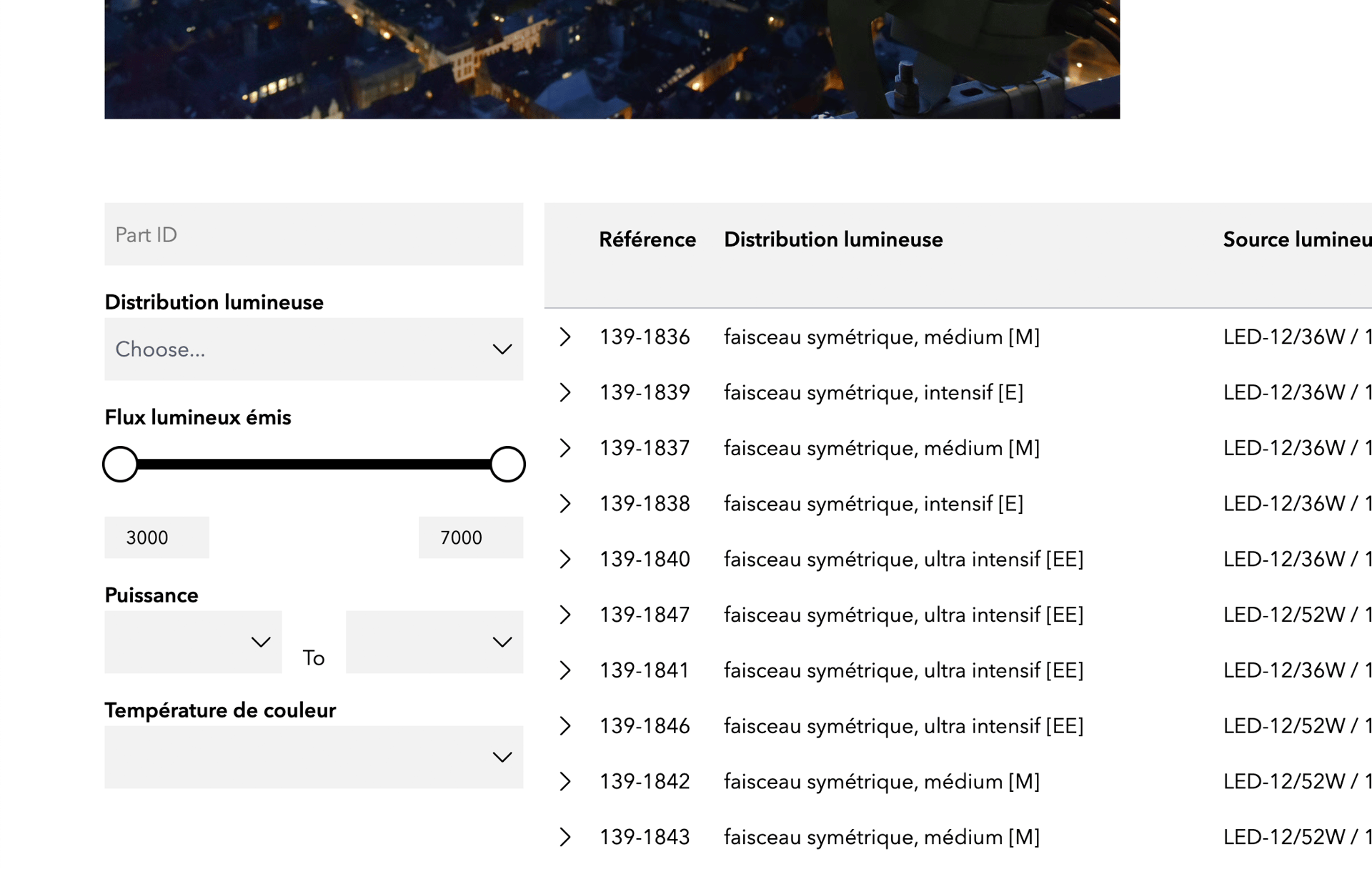Open the Puissance maximum dropdown after To
The height and width of the screenshot is (869, 1372).
click(434, 642)
